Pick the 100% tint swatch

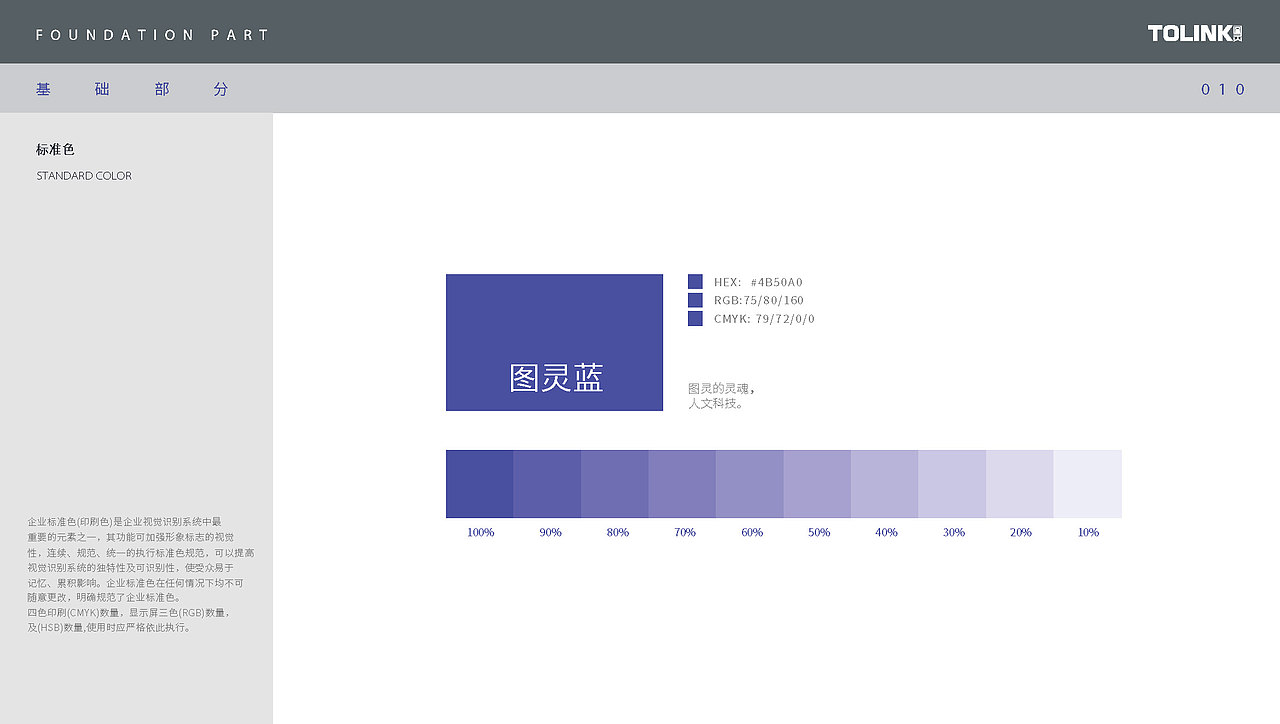(480, 484)
